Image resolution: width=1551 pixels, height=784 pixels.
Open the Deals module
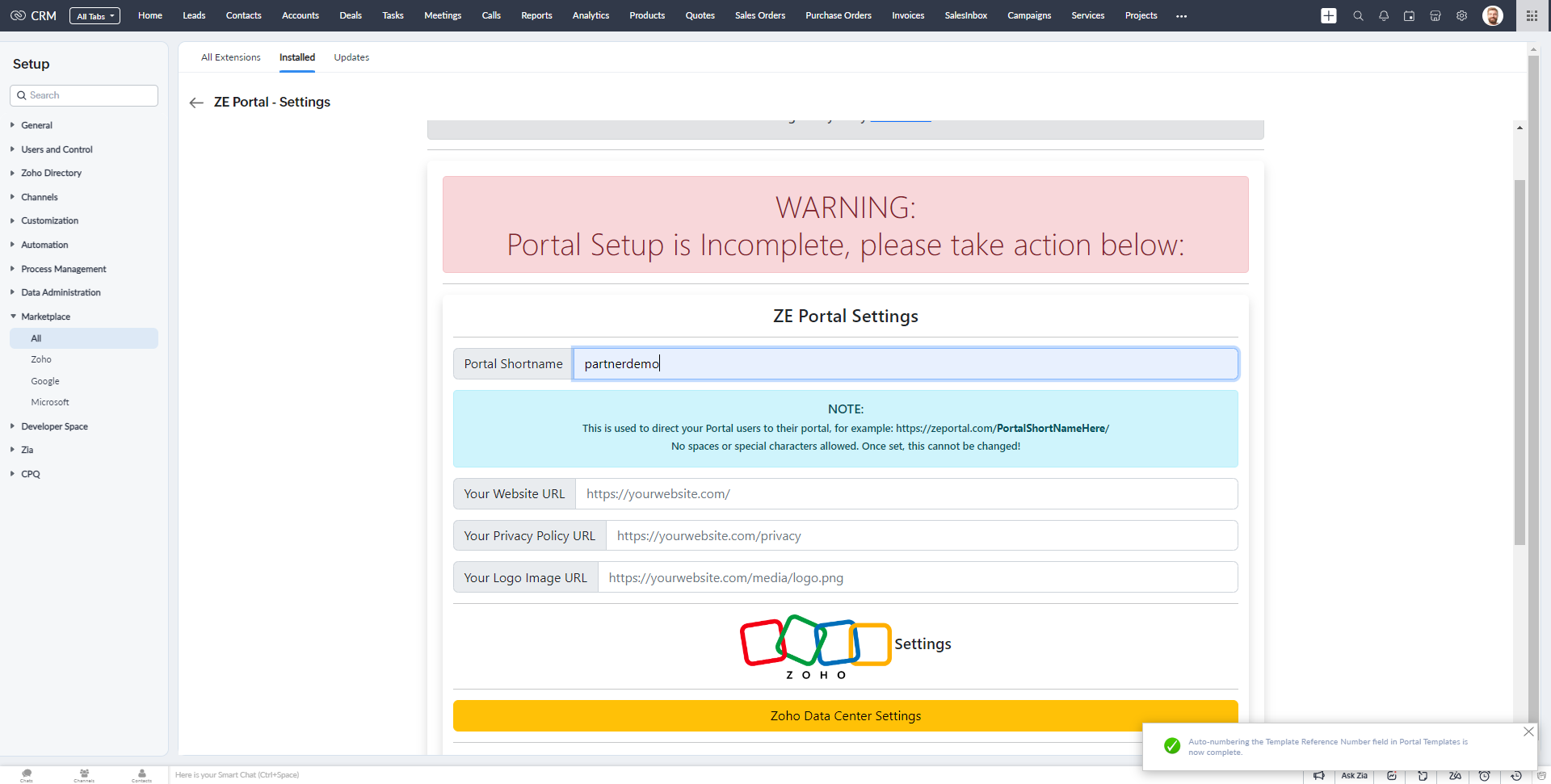click(x=351, y=15)
